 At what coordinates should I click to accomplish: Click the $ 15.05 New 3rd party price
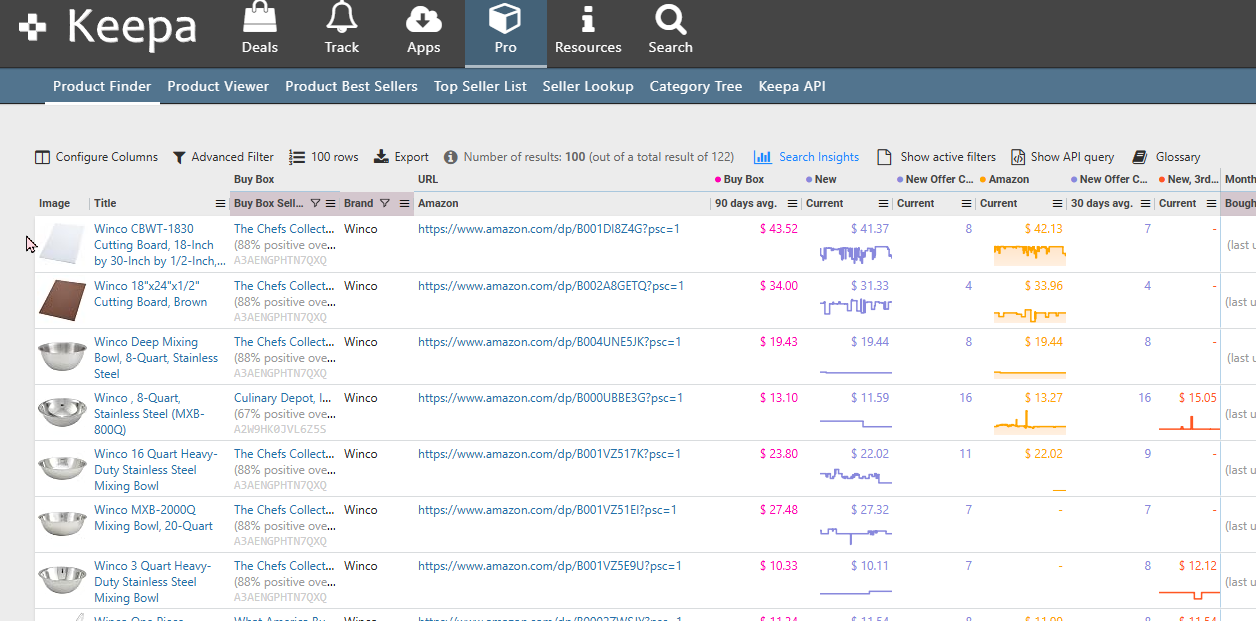point(1197,397)
